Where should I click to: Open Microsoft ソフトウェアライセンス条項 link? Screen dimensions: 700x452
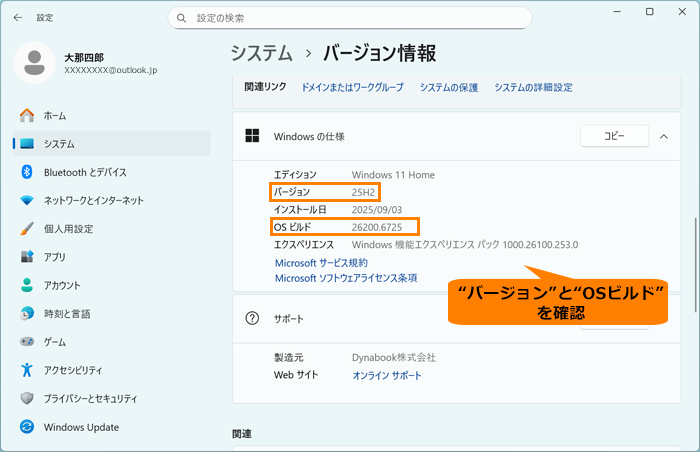click(x=346, y=278)
